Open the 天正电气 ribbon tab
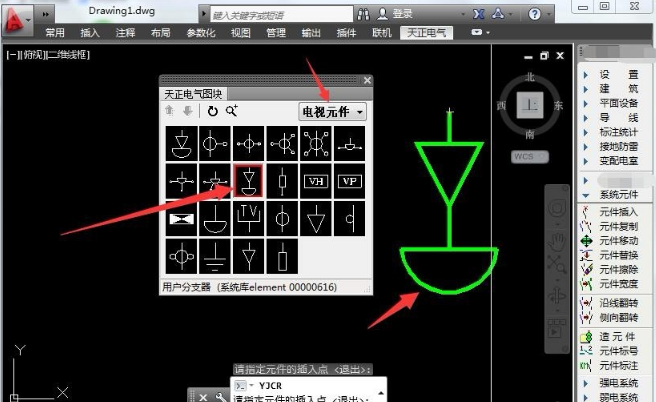 point(426,33)
